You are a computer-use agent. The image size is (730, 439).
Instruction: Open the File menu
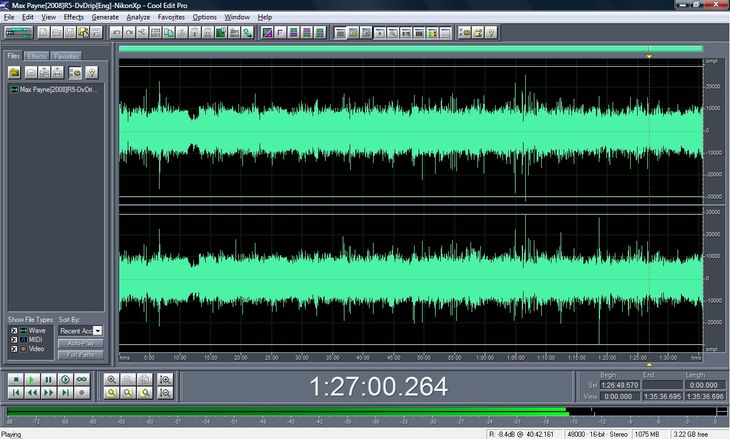(9, 17)
